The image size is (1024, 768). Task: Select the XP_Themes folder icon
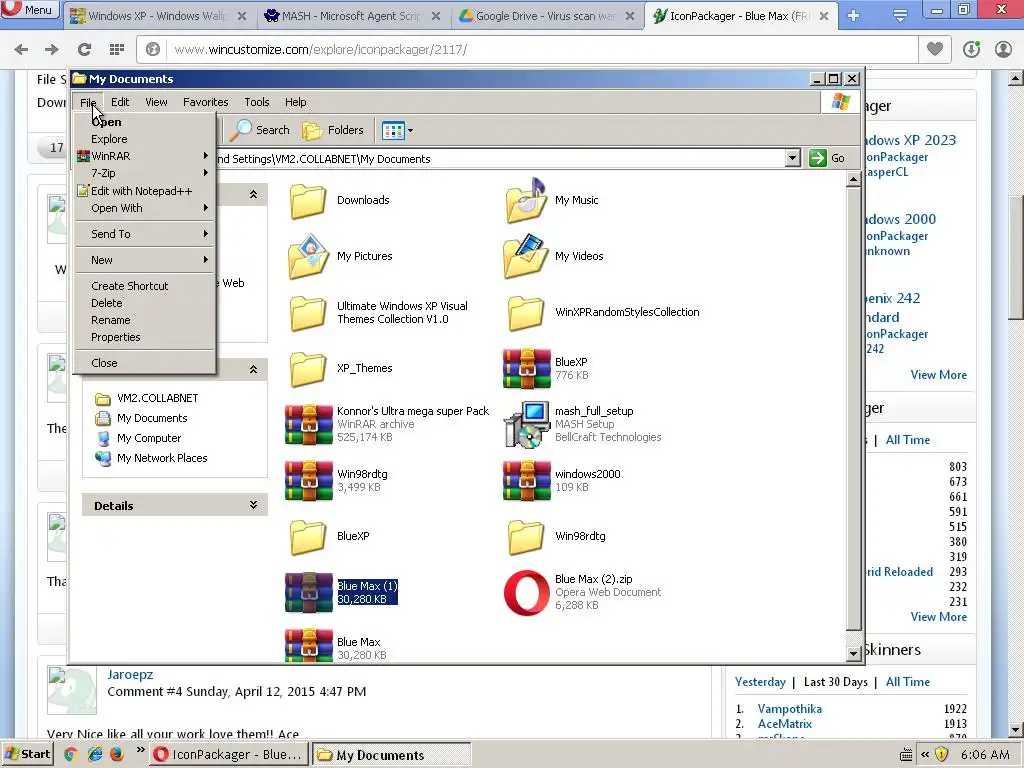click(308, 368)
